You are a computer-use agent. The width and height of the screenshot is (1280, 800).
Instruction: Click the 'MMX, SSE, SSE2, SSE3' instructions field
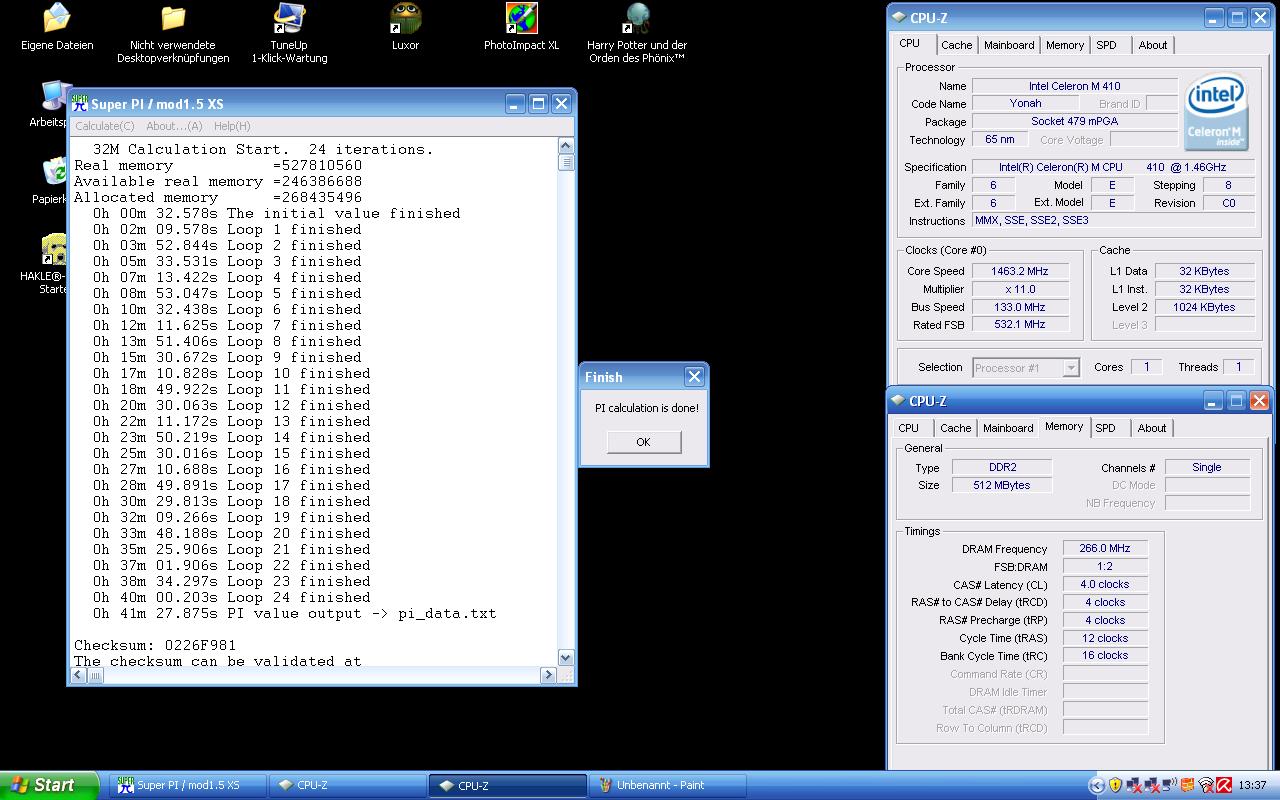1114,221
